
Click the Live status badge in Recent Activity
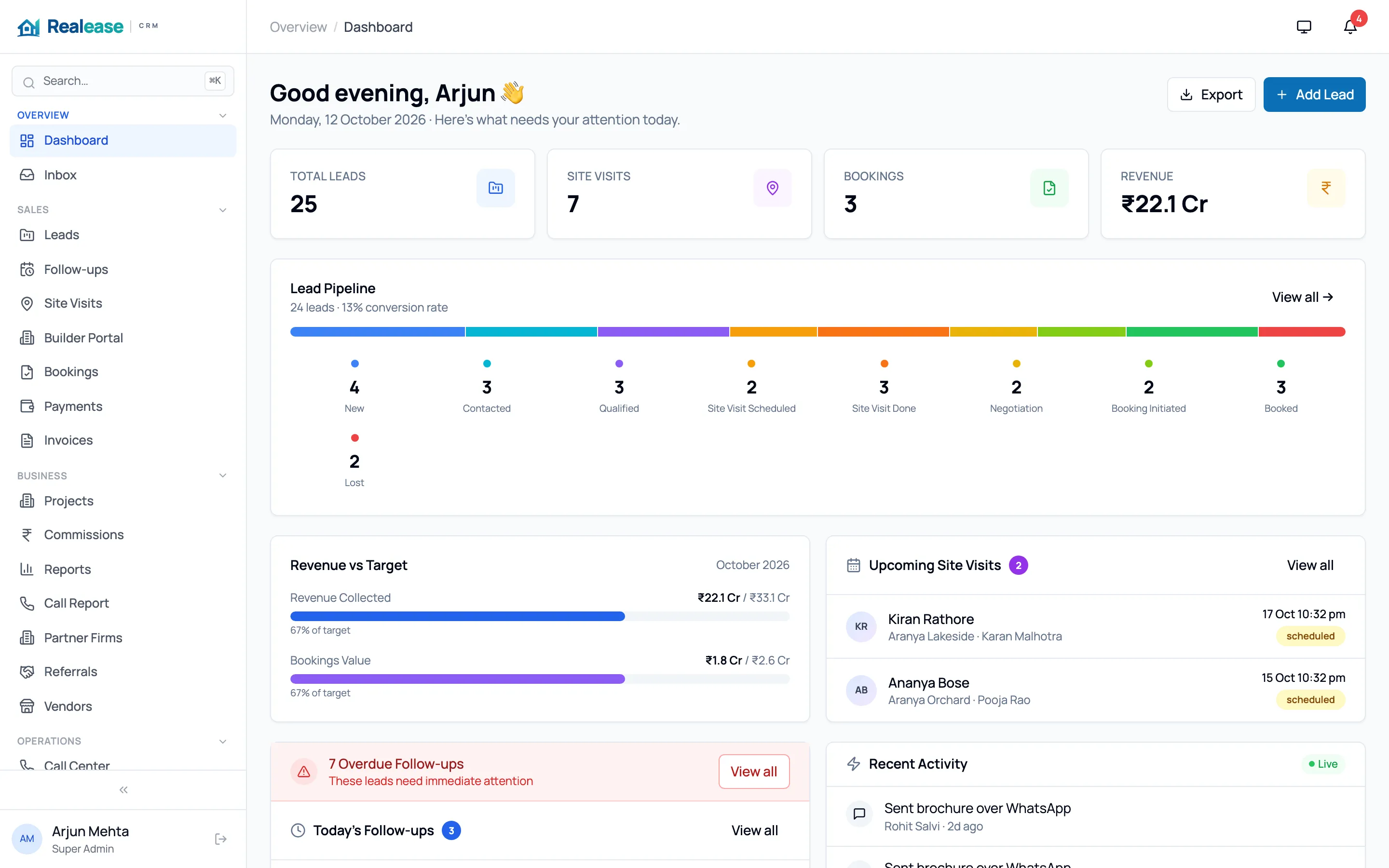pyautogui.click(x=1323, y=763)
